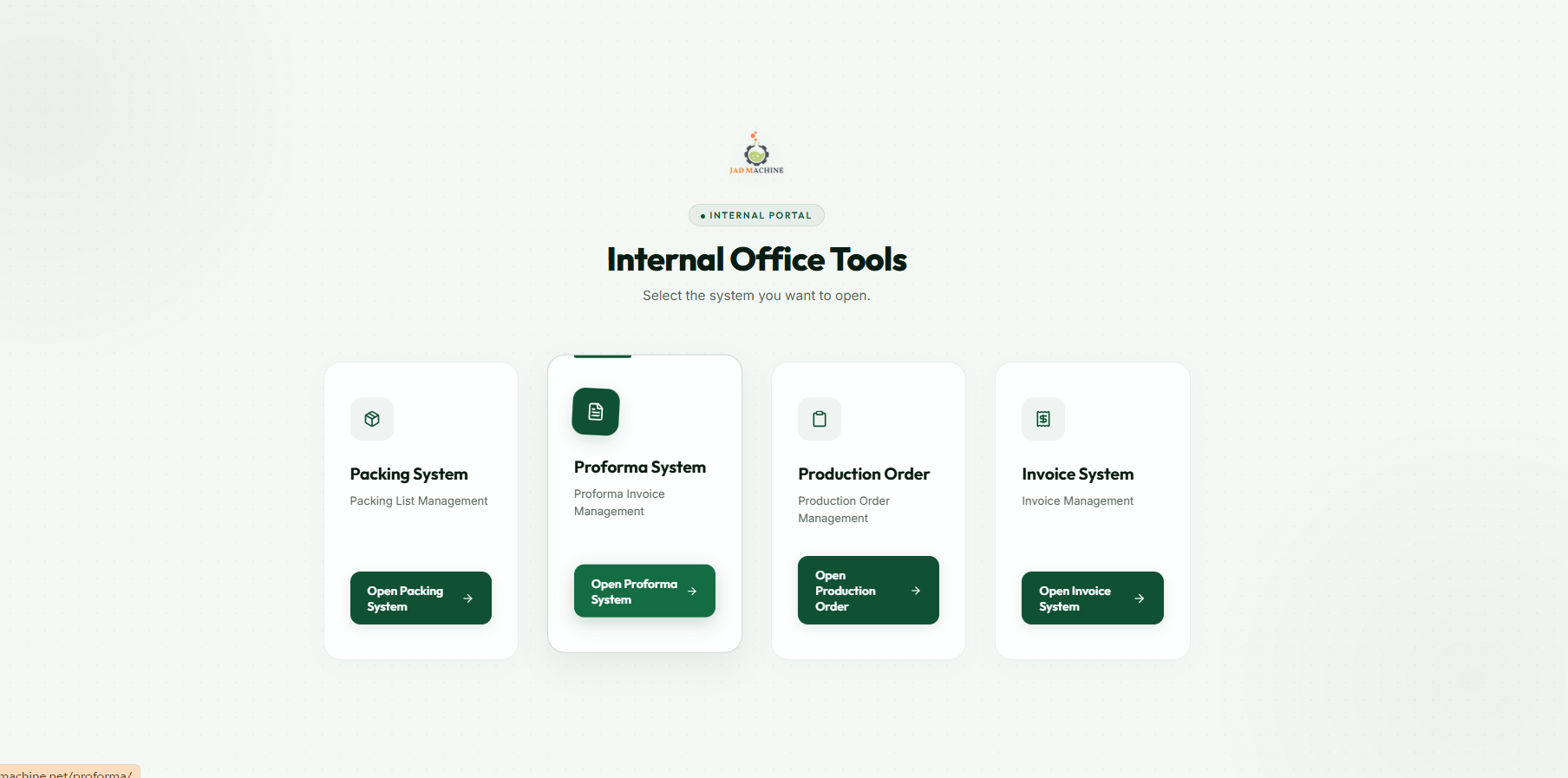1568x778 pixels.
Task: Click the Internal Office Tools heading
Action: coord(756,259)
